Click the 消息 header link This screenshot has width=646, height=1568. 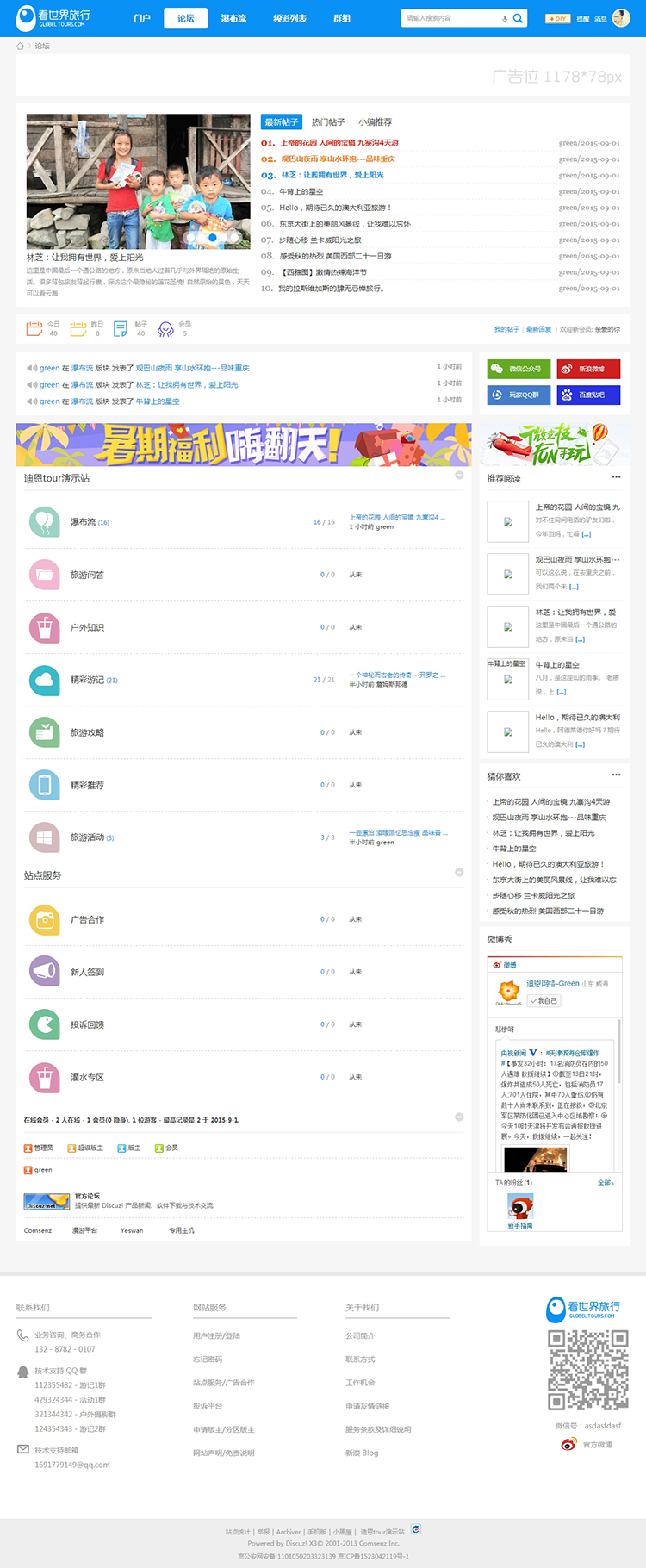point(600,18)
